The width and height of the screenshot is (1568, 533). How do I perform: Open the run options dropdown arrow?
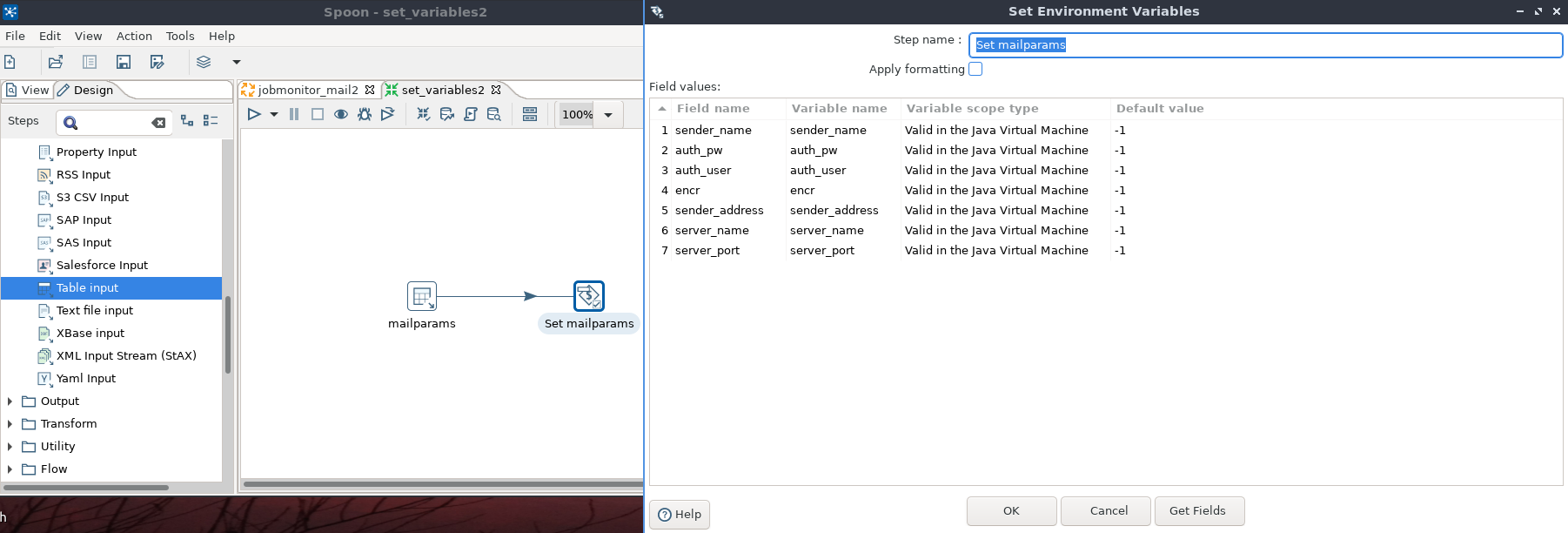click(274, 114)
